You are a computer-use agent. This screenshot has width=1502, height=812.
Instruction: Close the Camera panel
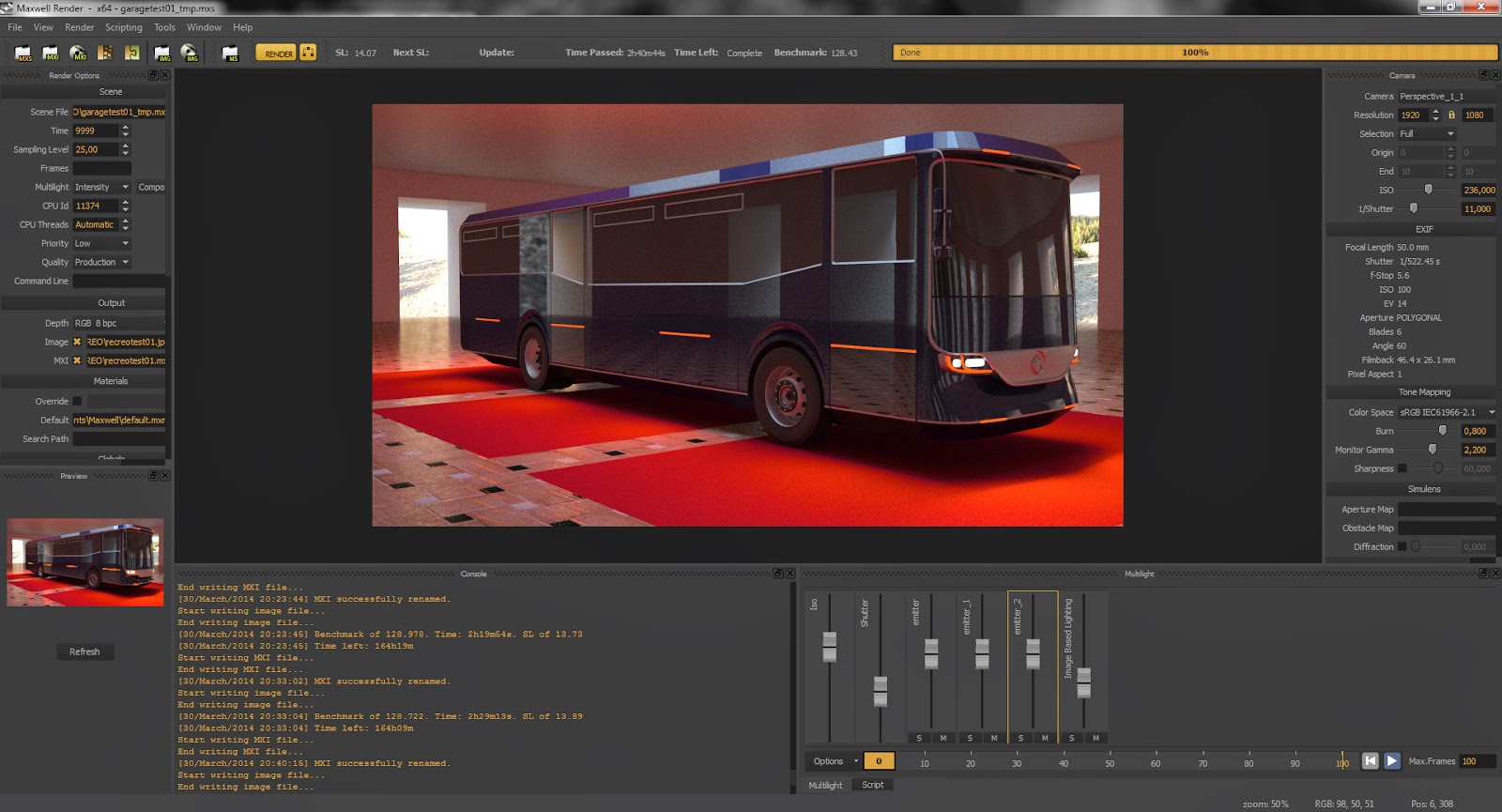(x=1494, y=75)
